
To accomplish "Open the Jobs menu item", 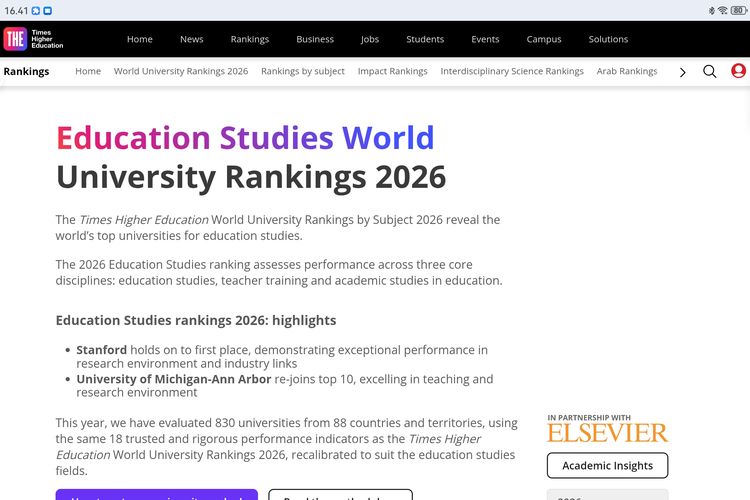I will tap(370, 39).
